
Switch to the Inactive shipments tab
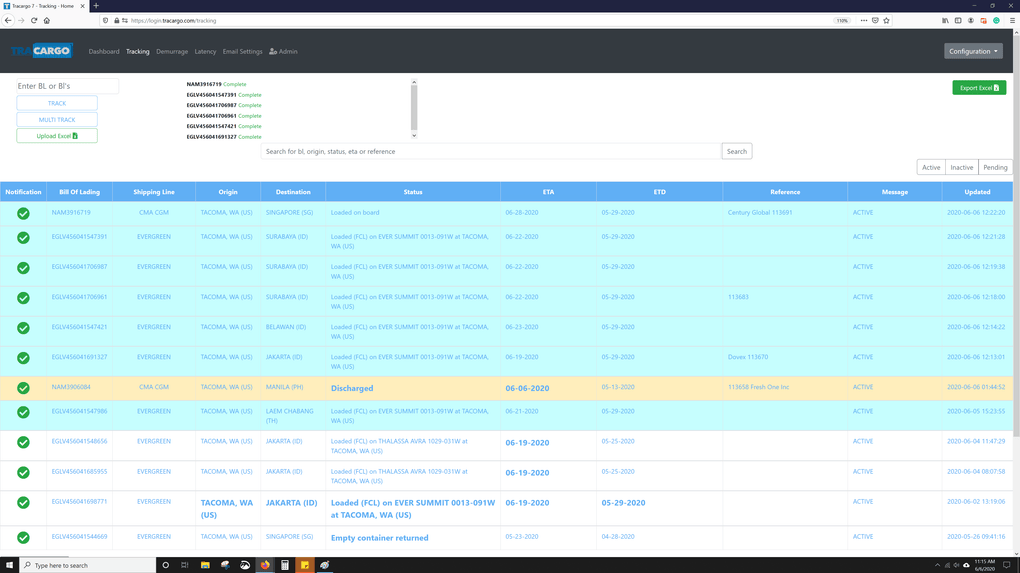pyautogui.click(x=961, y=167)
